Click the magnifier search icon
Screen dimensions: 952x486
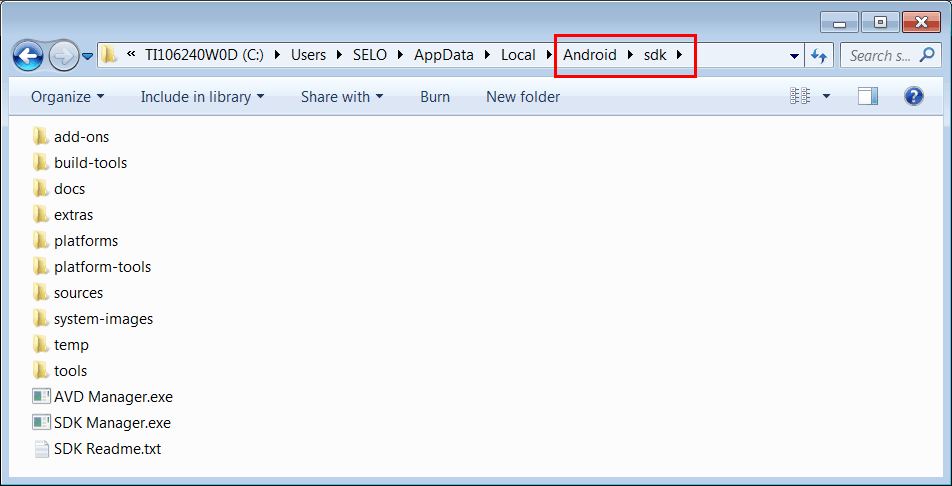point(927,55)
